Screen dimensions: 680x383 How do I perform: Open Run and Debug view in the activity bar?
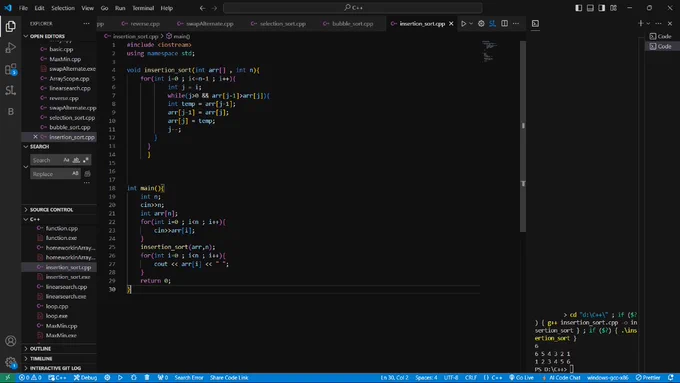[x=10, y=48]
